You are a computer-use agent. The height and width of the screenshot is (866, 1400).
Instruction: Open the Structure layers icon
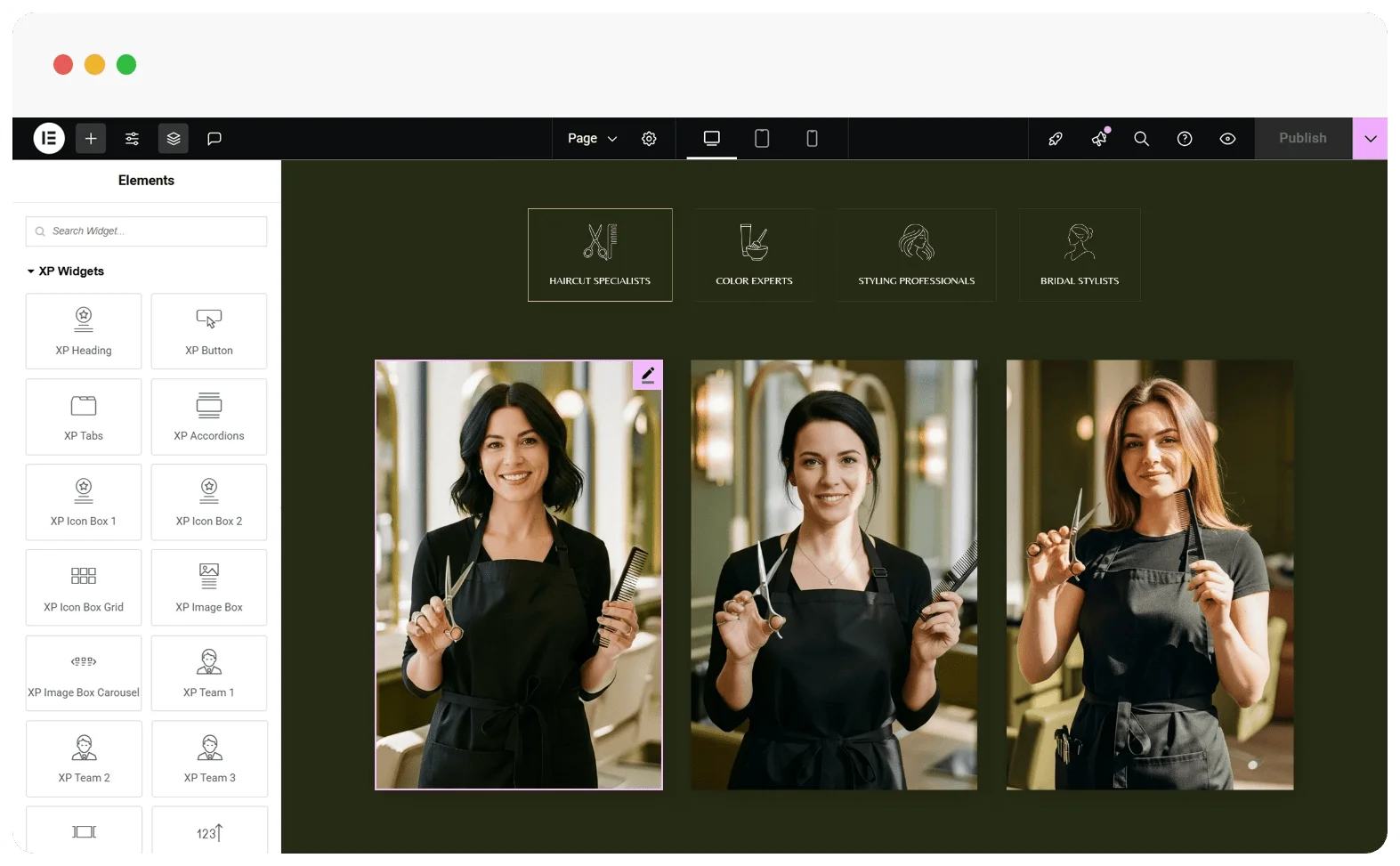click(174, 138)
